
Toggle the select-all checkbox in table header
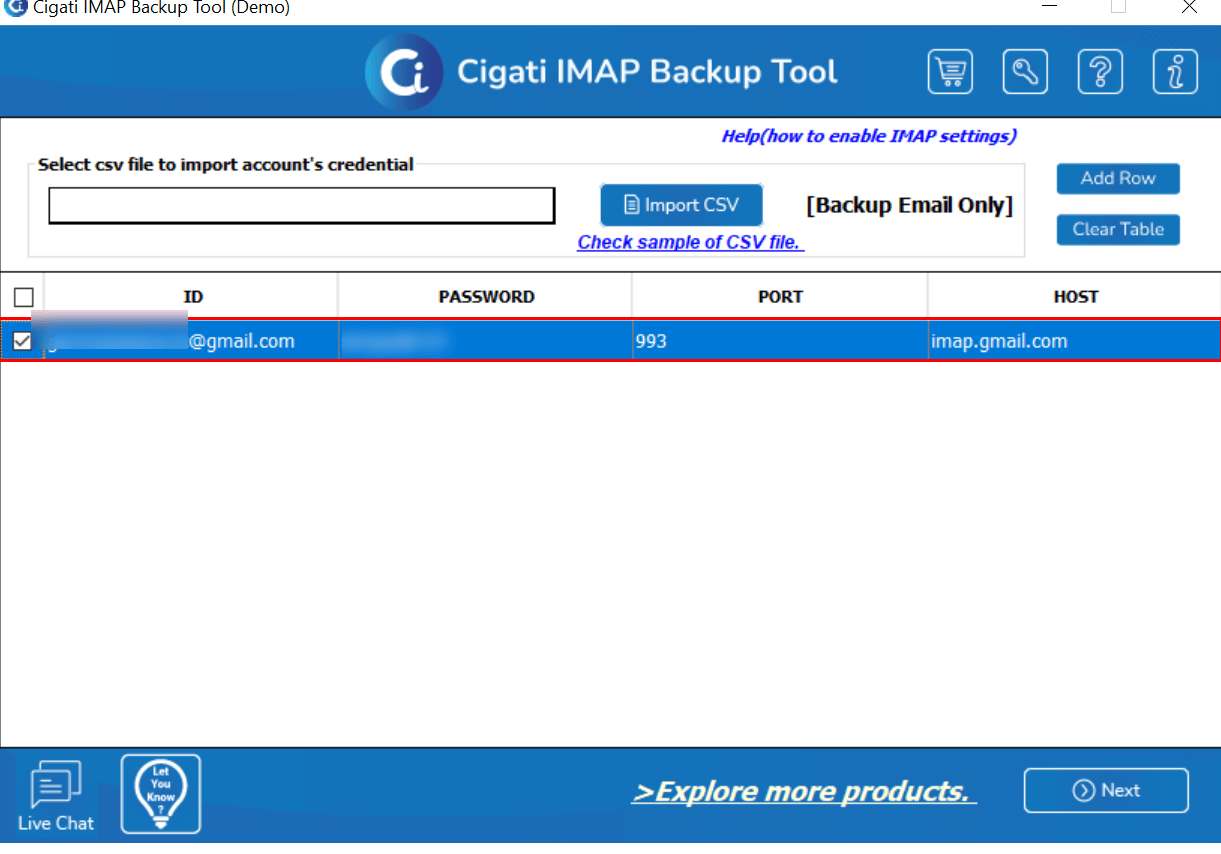(x=23, y=297)
